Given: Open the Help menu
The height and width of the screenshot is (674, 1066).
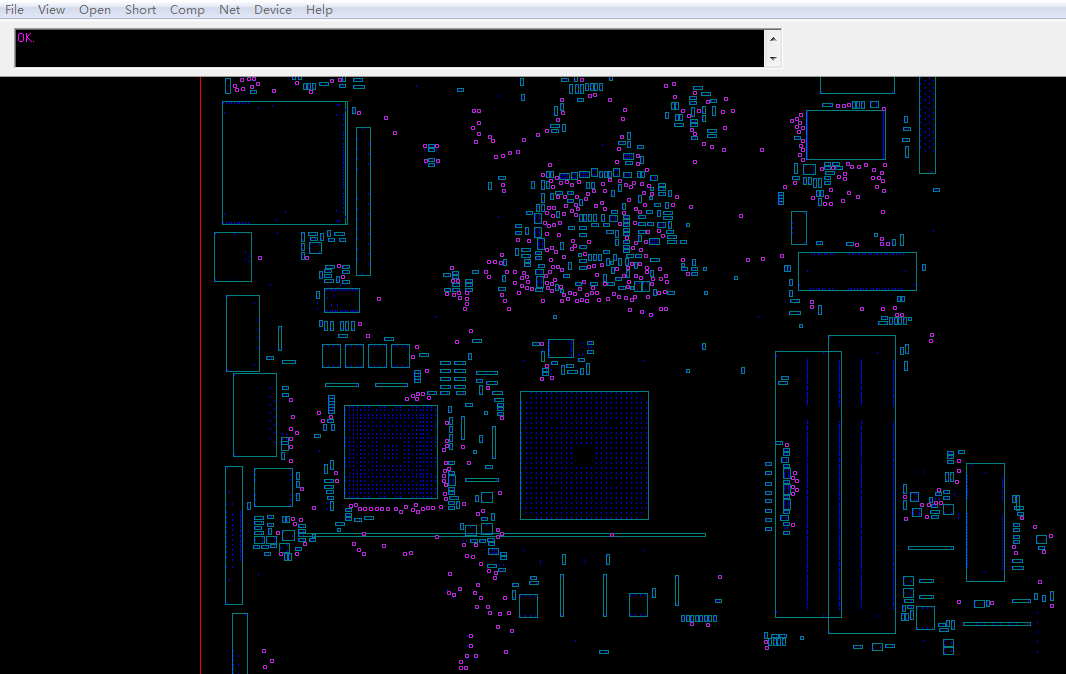Looking at the screenshot, I should [319, 10].
